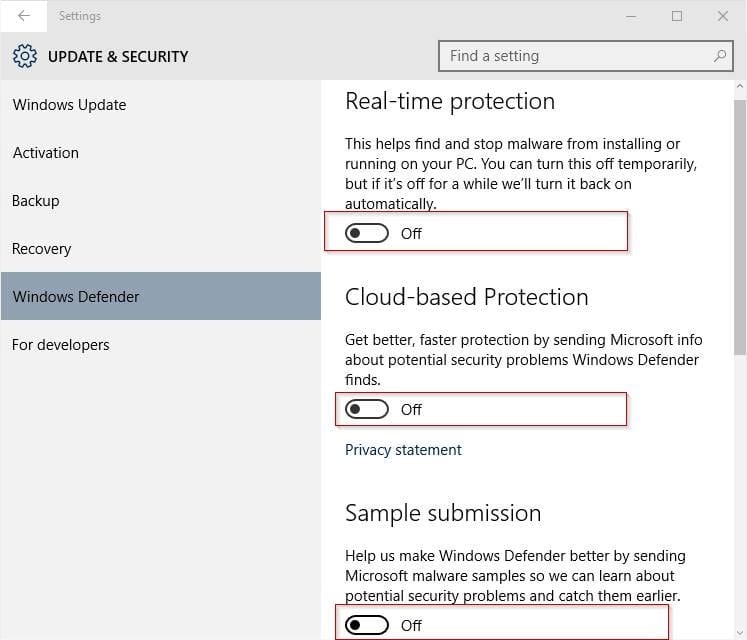Click the Real-time protection heading
The height and width of the screenshot is (640, 747).
[450, 101]
